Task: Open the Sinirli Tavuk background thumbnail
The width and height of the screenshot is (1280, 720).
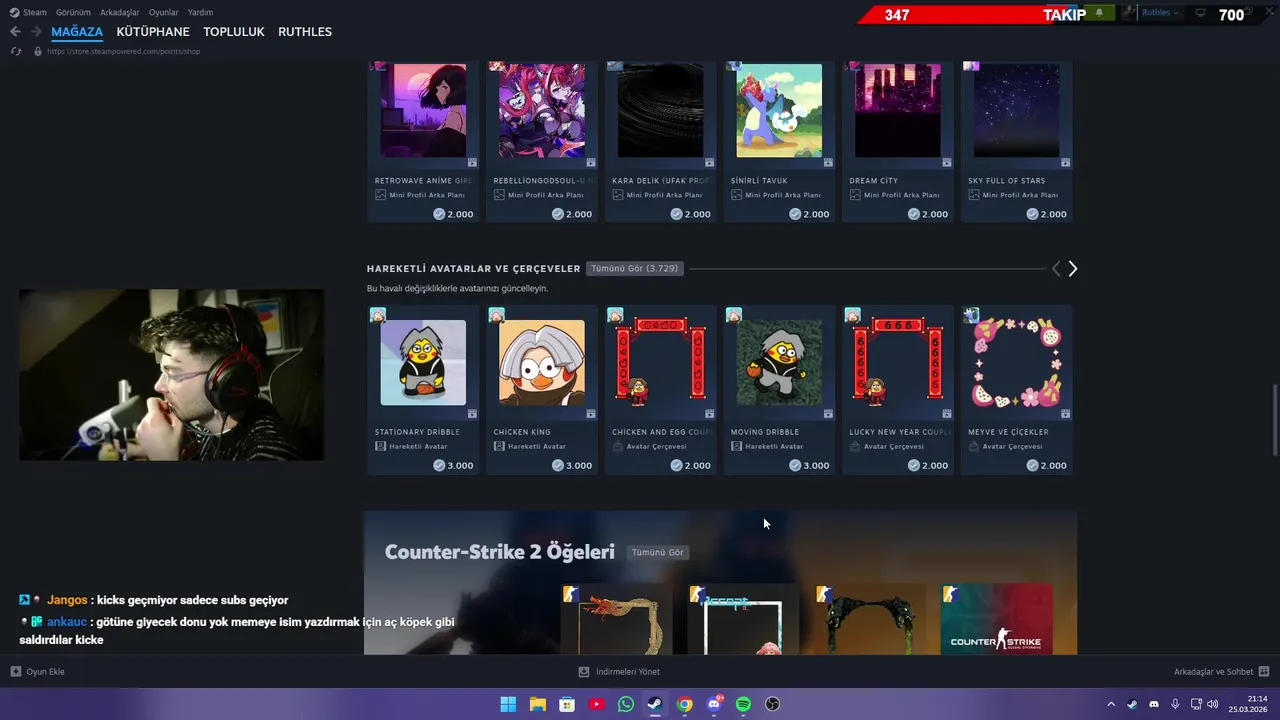Action: click(x=779, y=110)
